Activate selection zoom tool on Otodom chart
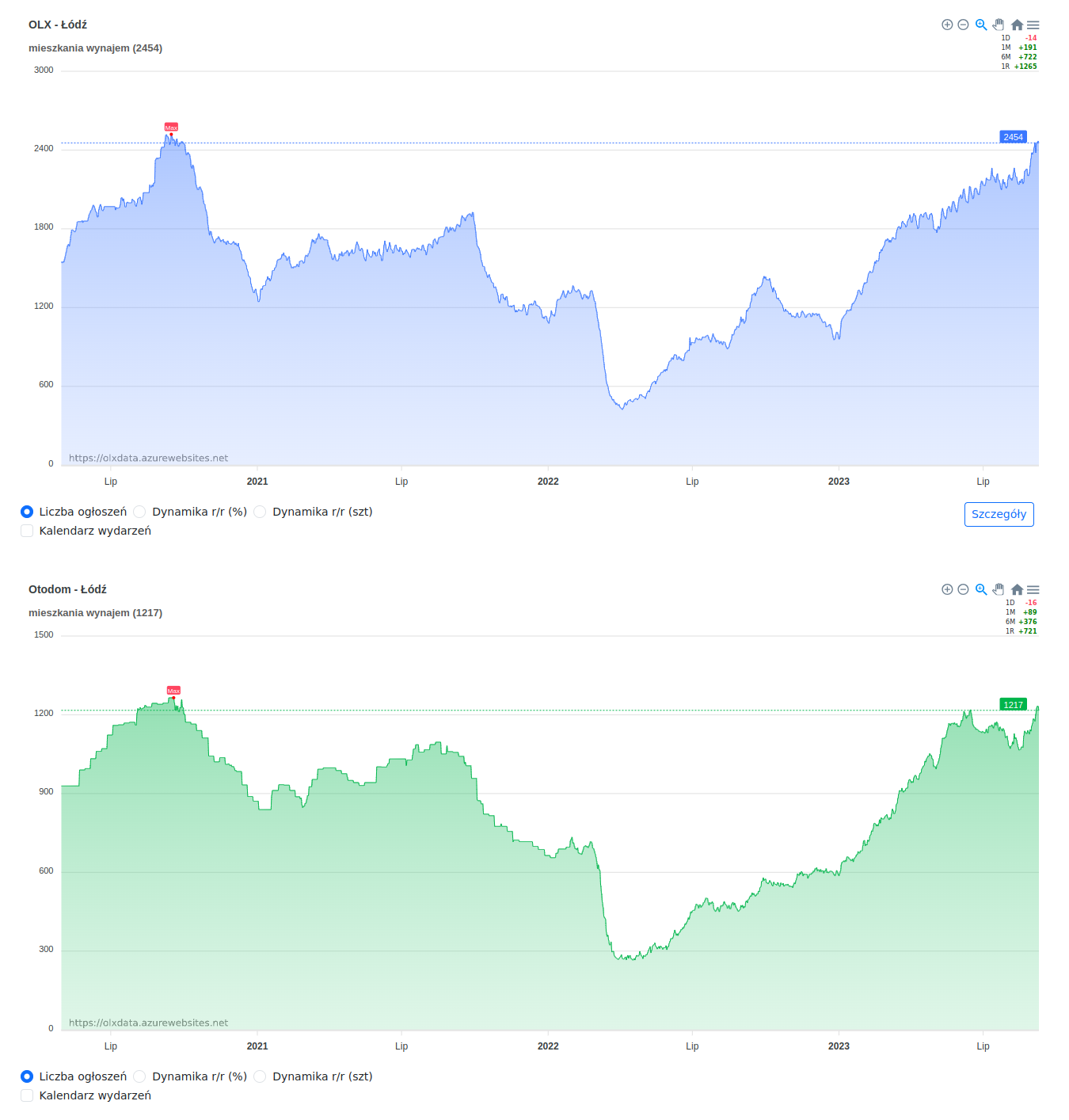 pyautogui.click(x=981, y=589)
